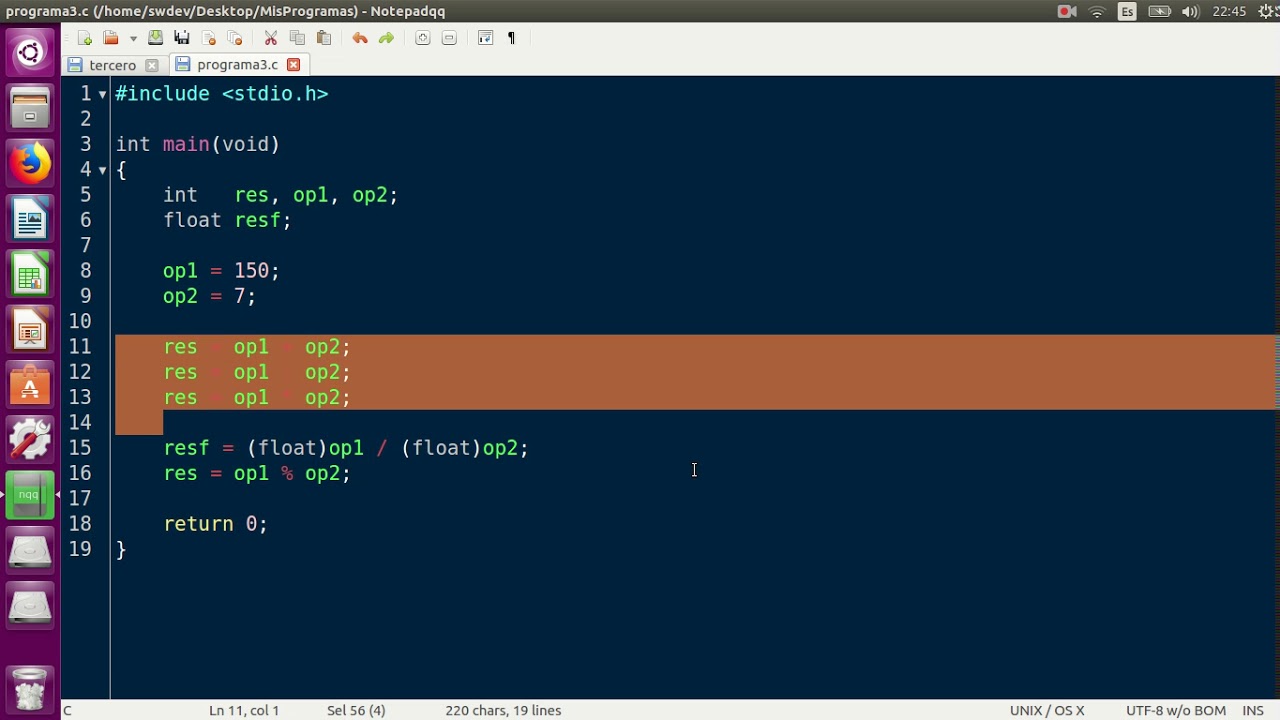Click the Notepadqq nqq launcher icon
Viewport: 1280px width, 720px height.
coord(30,495)
